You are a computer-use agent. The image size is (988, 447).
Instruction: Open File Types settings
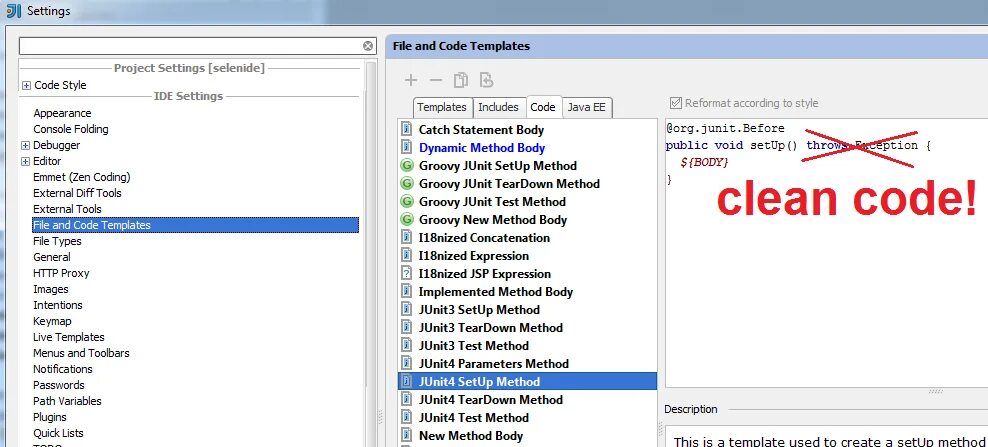click(x=57, y=241)
